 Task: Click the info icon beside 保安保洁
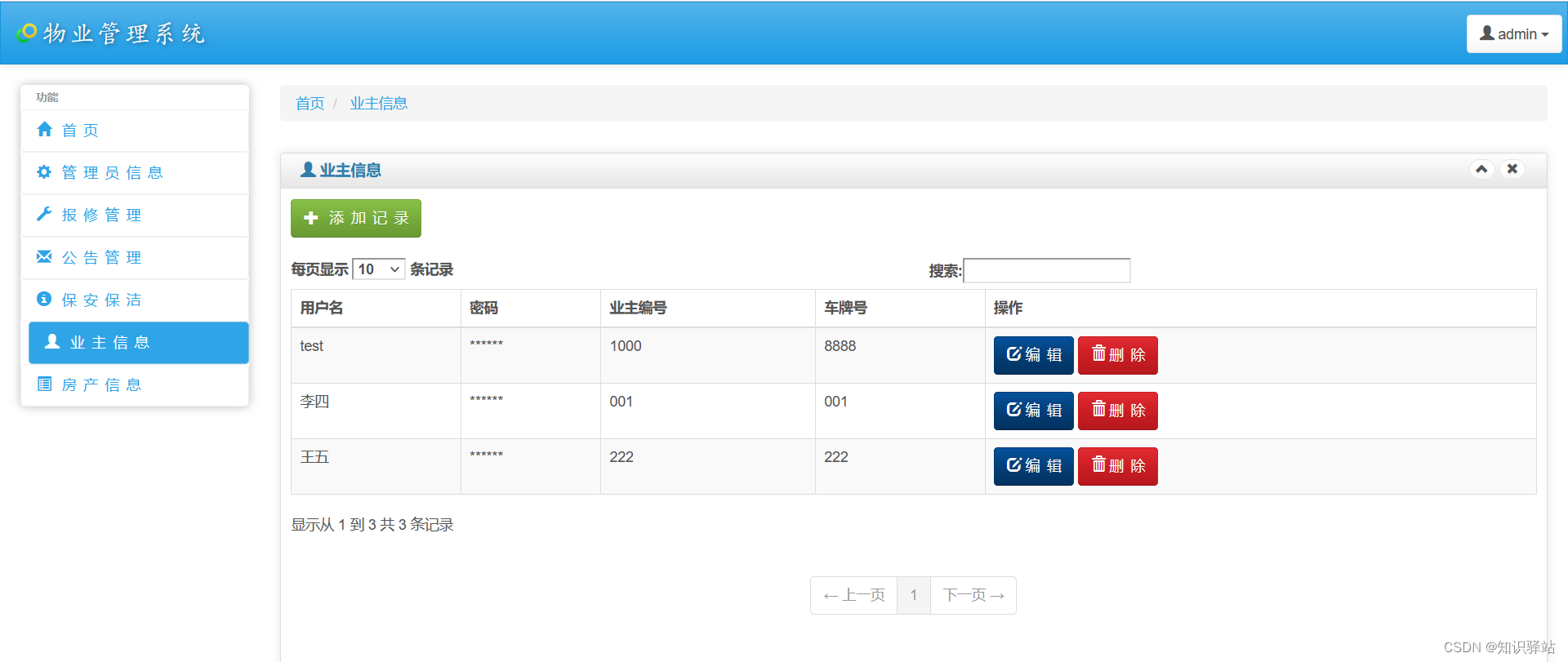pyautogui.click(x=44, y=299)
